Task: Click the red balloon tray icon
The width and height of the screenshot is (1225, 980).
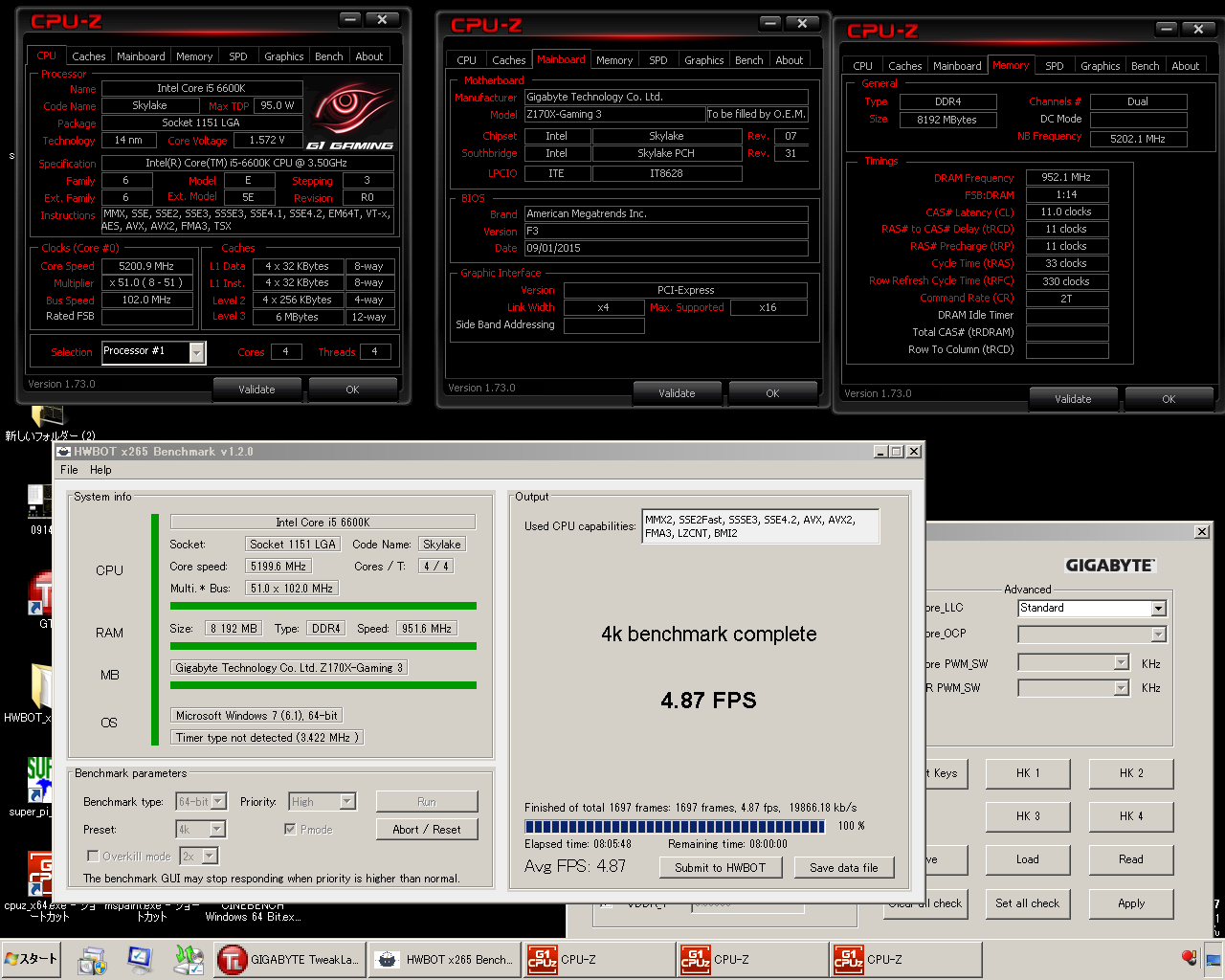Action: click(1189, 958)
